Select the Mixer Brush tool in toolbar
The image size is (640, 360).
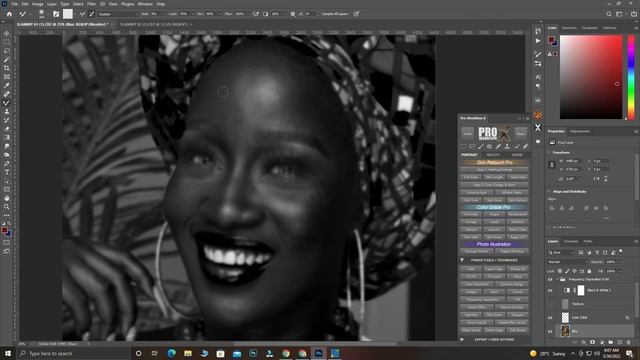(7, 103)
